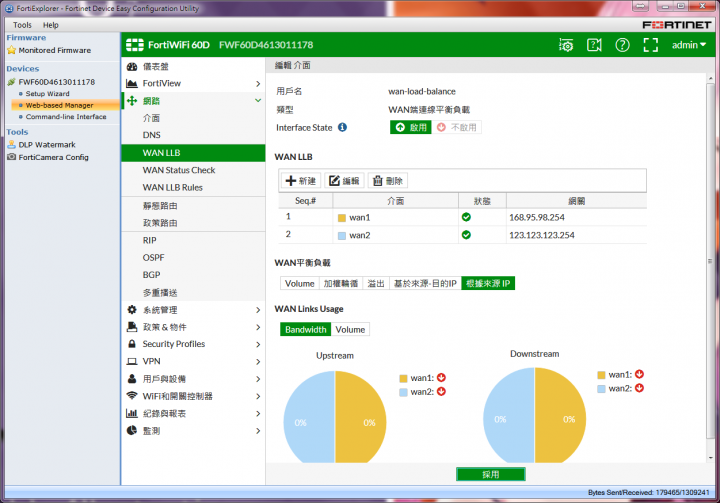Expand the FortiView menu chevron

[258, 84]
